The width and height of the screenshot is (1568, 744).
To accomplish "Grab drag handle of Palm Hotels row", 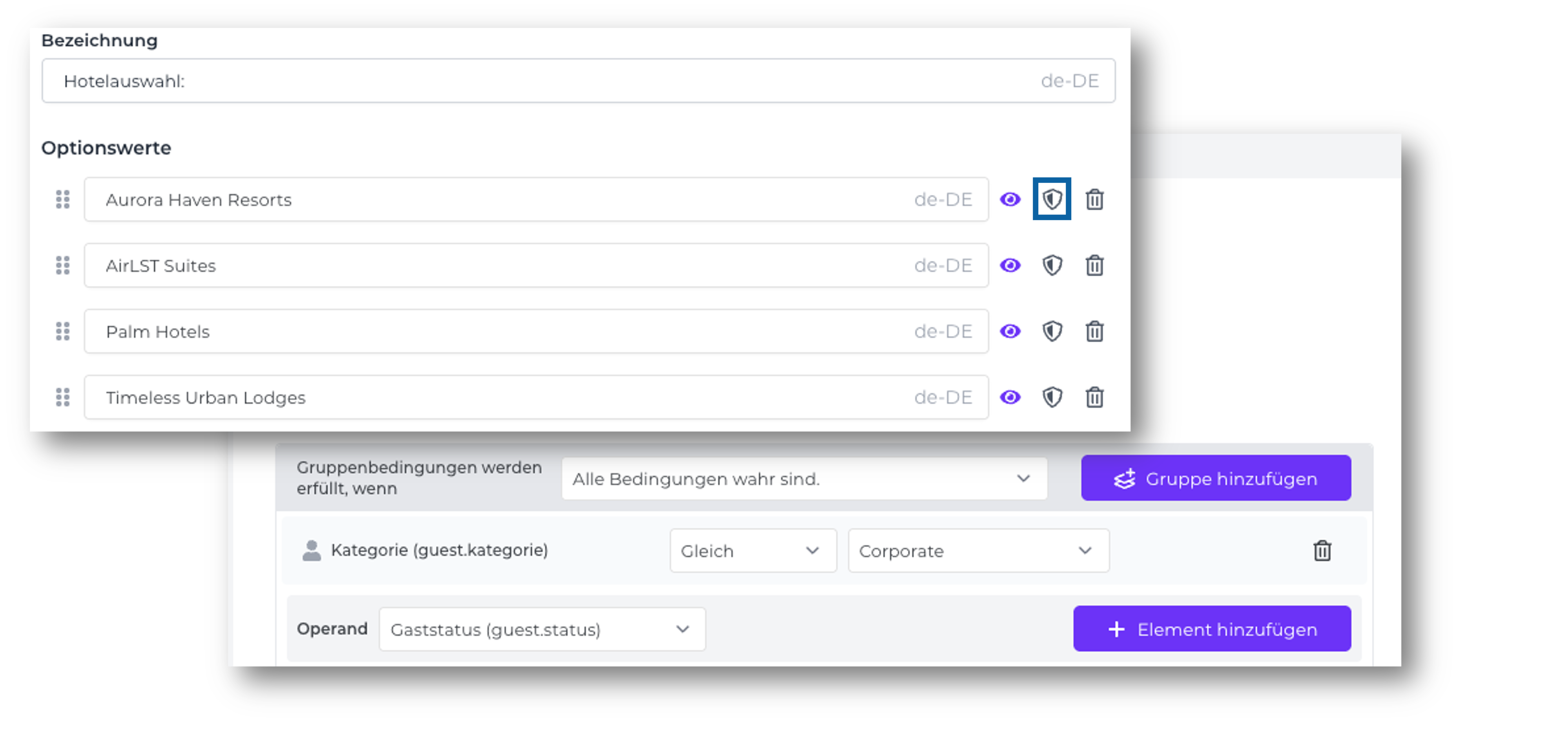I will 63,331.
